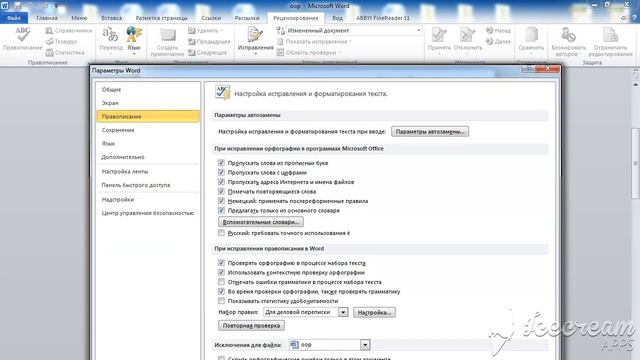Select Дополнительно in options sidebar
Viewport: 640px width, 360px height.
148,157
